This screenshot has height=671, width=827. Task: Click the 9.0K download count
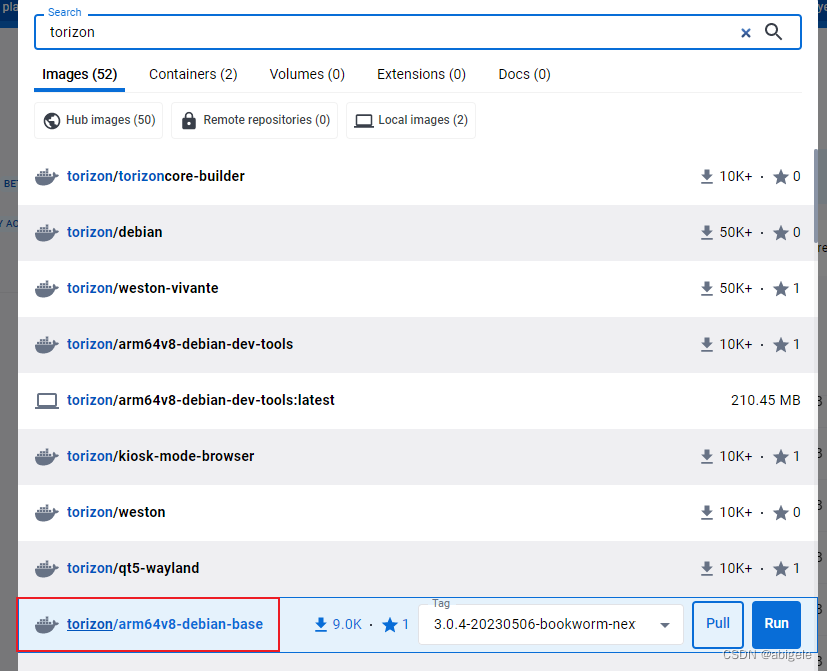tap(347, 625)
